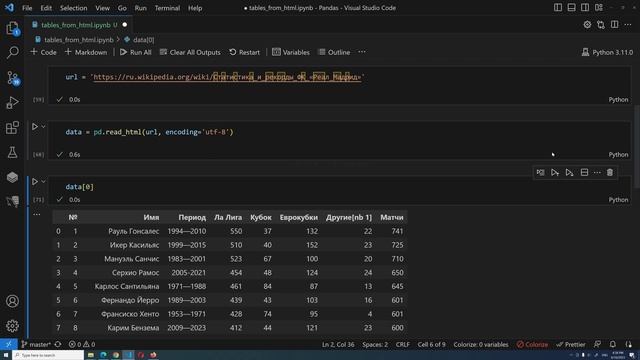Open Source Control view in activity bar
This screenshot has height=360, width=640.
tap(12, 78)
